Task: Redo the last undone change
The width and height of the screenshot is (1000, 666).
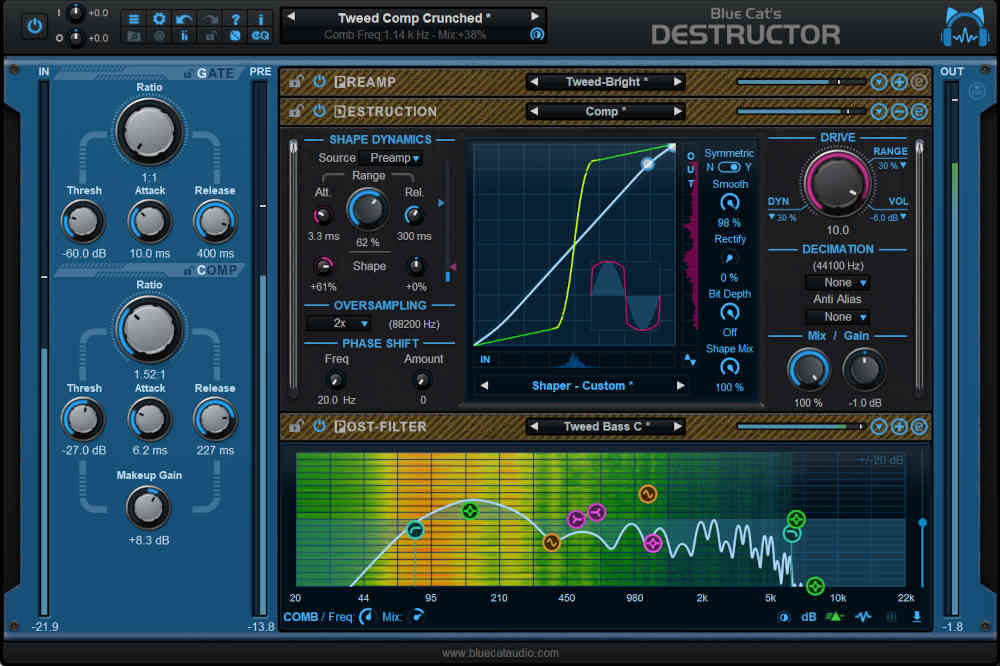Action: [207, 18]
